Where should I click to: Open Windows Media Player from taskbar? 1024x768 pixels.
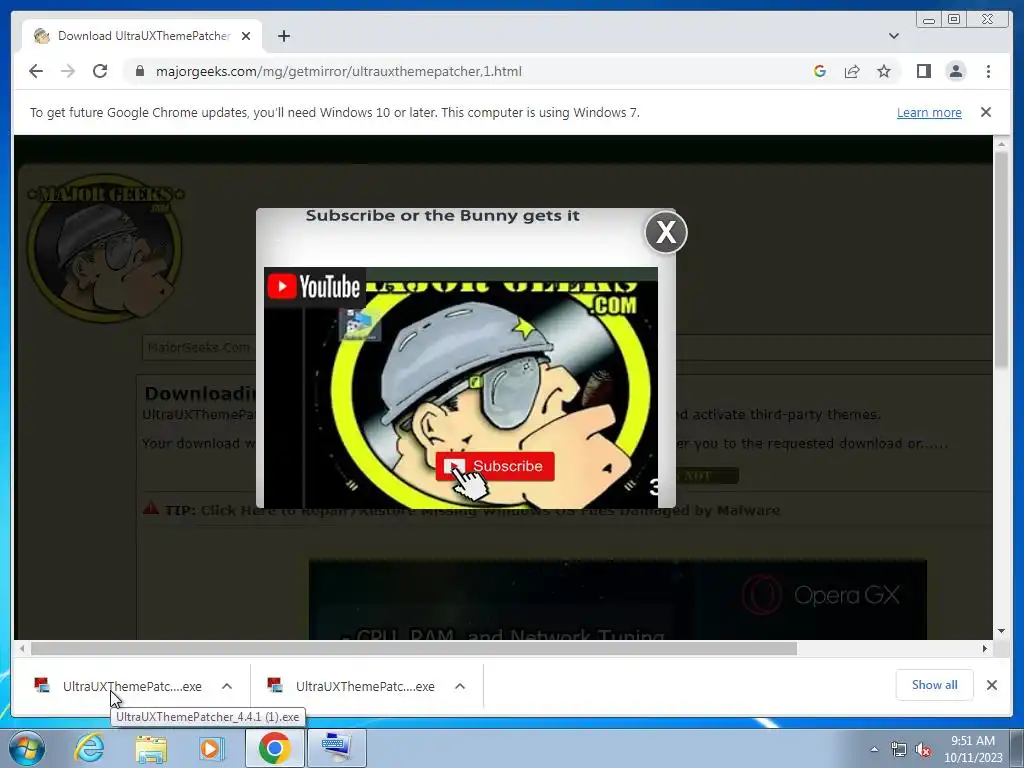pos(210,748)
